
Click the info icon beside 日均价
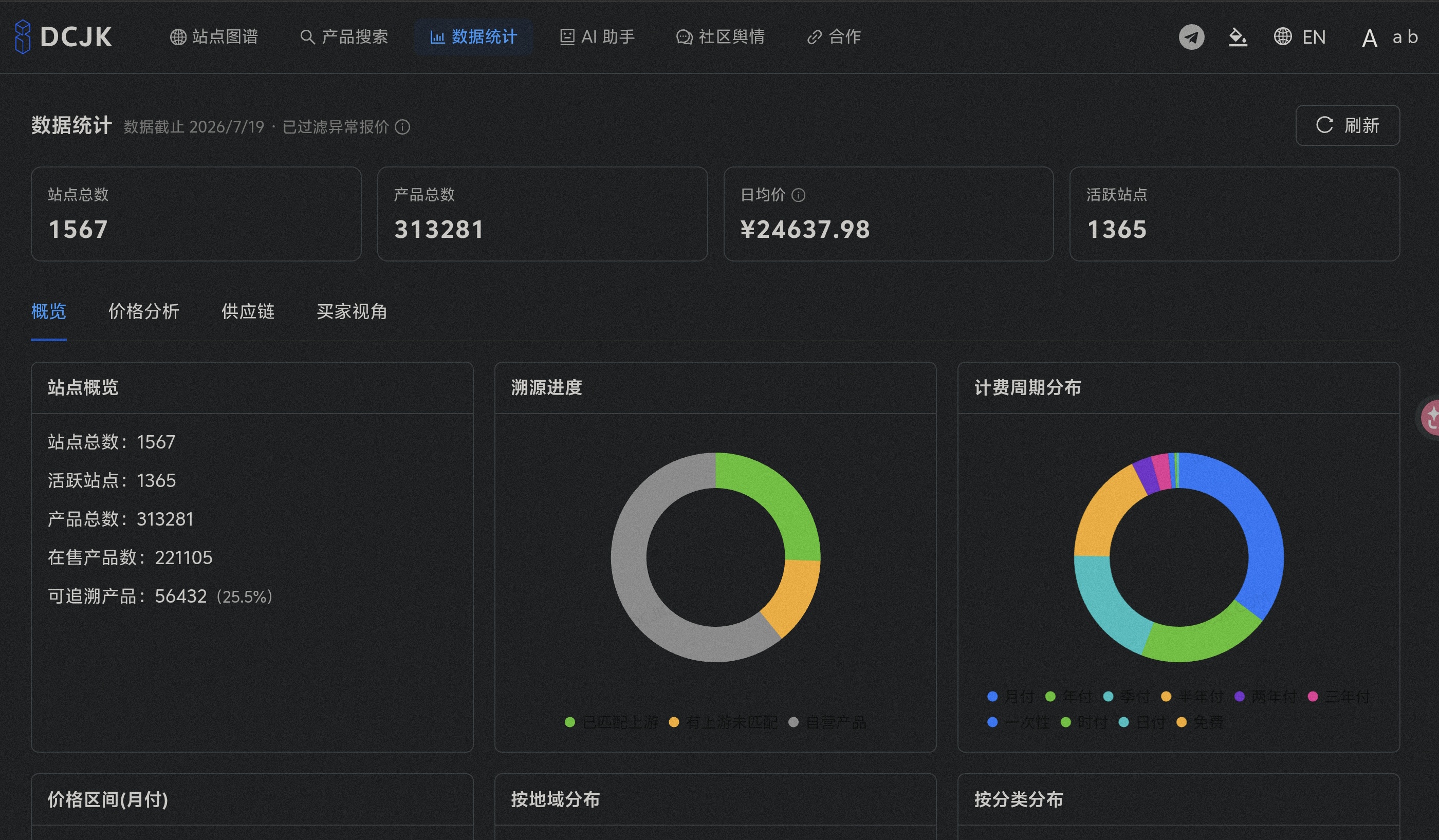pyautogui.click(x=798, y=195)
